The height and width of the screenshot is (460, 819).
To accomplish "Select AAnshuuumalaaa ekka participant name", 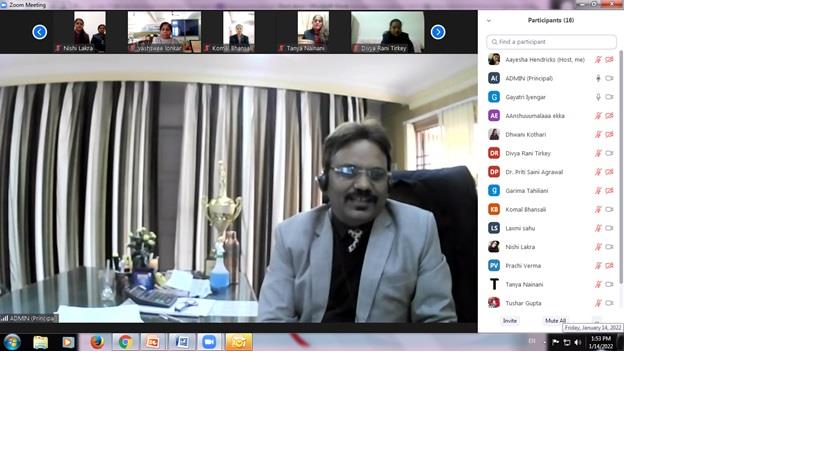I will [534, 116].
